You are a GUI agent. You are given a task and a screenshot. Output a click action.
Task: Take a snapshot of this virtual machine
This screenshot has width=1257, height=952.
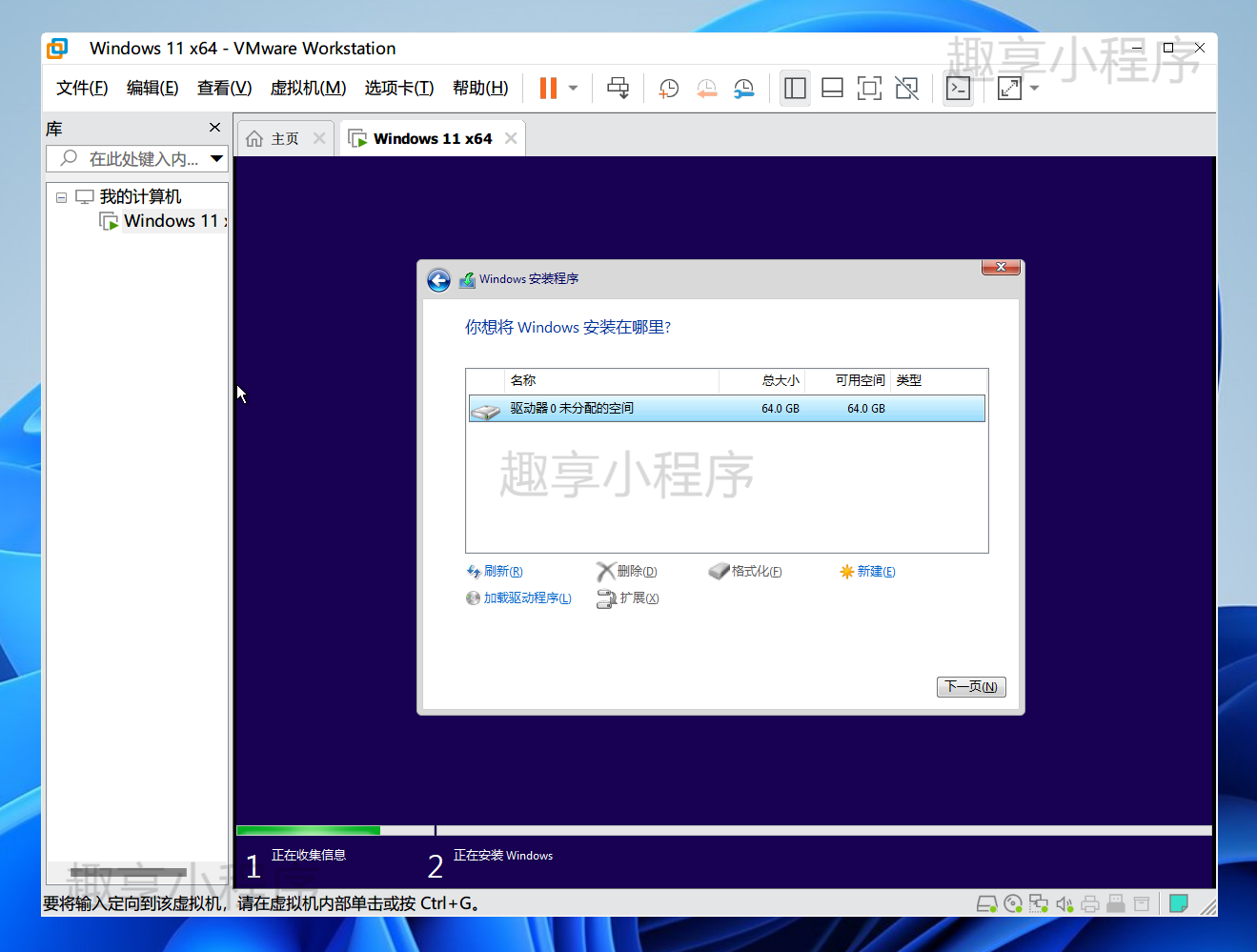pos(669,89)
